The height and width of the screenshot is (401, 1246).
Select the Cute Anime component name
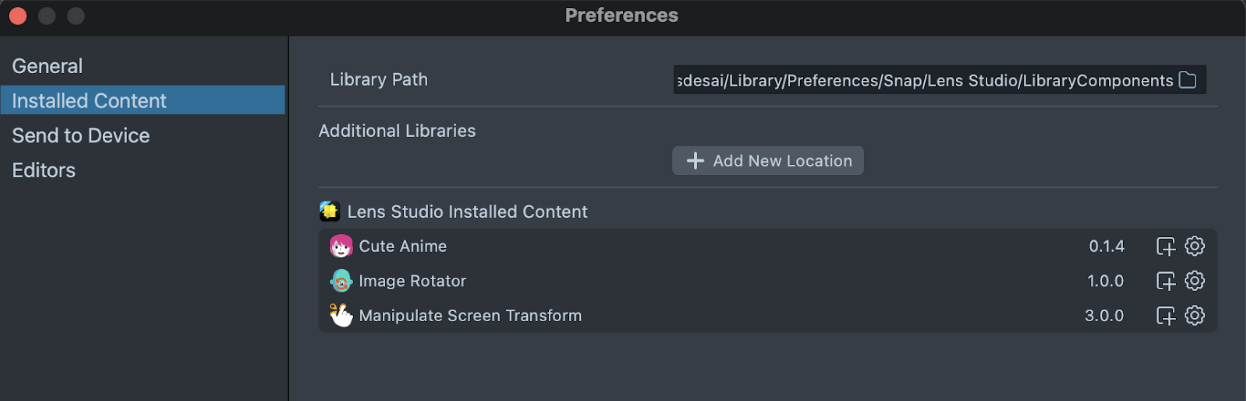(x=402, y=246)
